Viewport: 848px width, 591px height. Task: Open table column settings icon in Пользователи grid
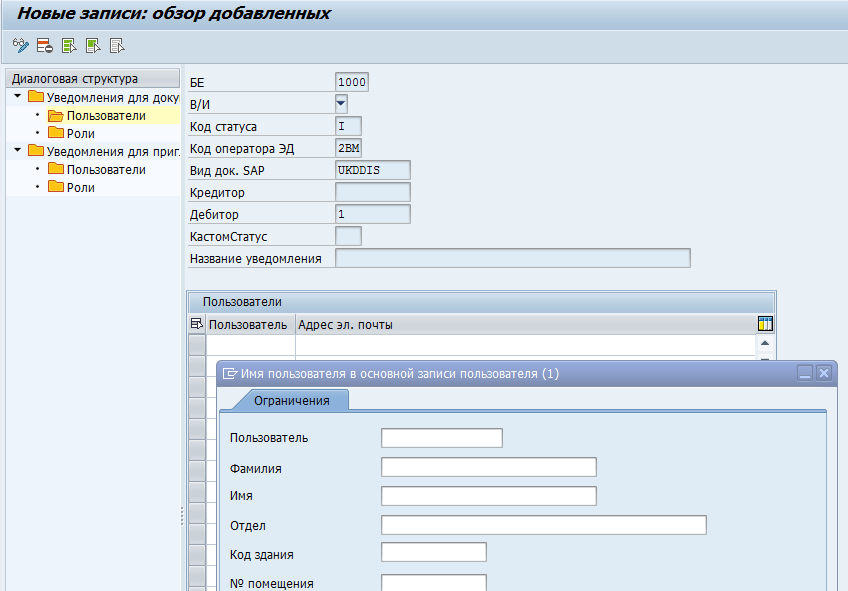(x=765, y=324)
